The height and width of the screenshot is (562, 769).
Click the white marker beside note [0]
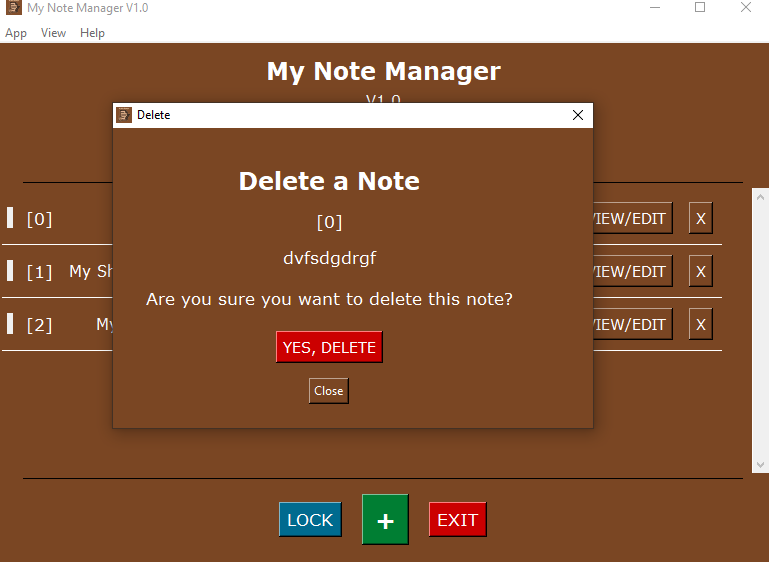click(10, 218)
